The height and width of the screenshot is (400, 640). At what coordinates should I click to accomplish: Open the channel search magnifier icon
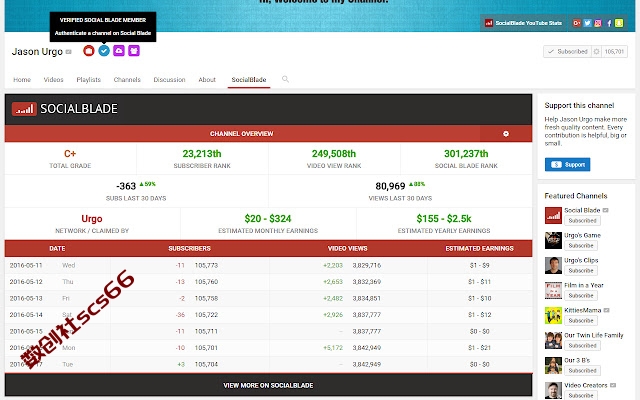(x=285, y=79)
